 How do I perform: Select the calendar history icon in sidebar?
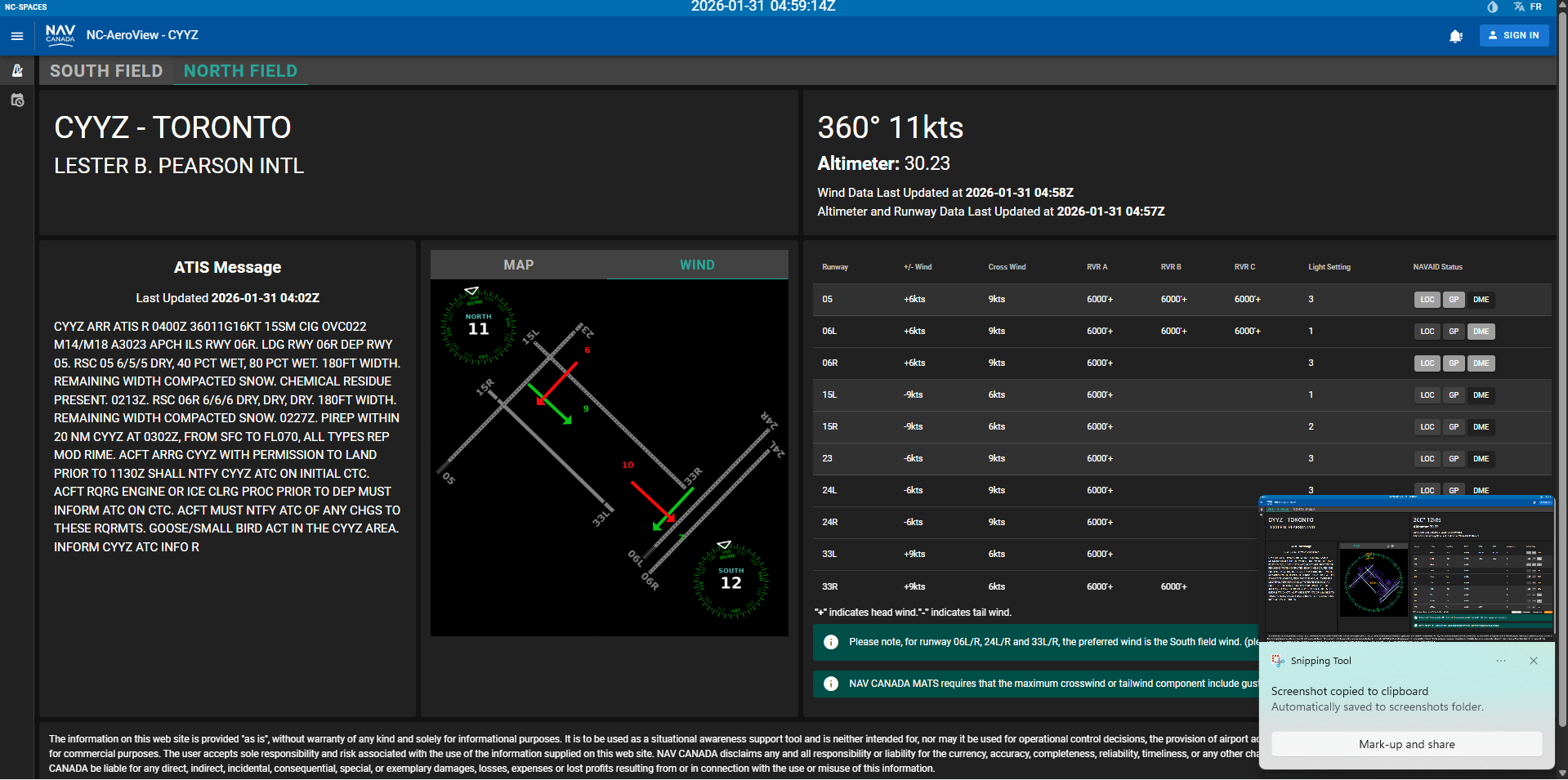[17, 100]
